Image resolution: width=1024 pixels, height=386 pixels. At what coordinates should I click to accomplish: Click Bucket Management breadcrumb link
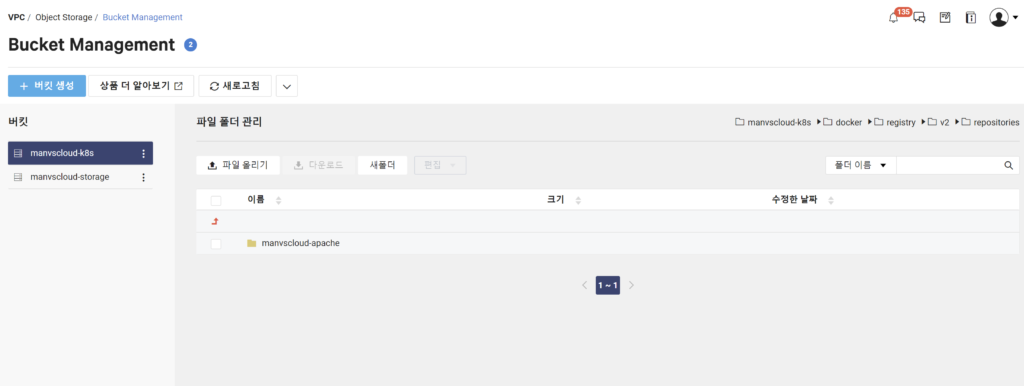(x=142, y=18)
